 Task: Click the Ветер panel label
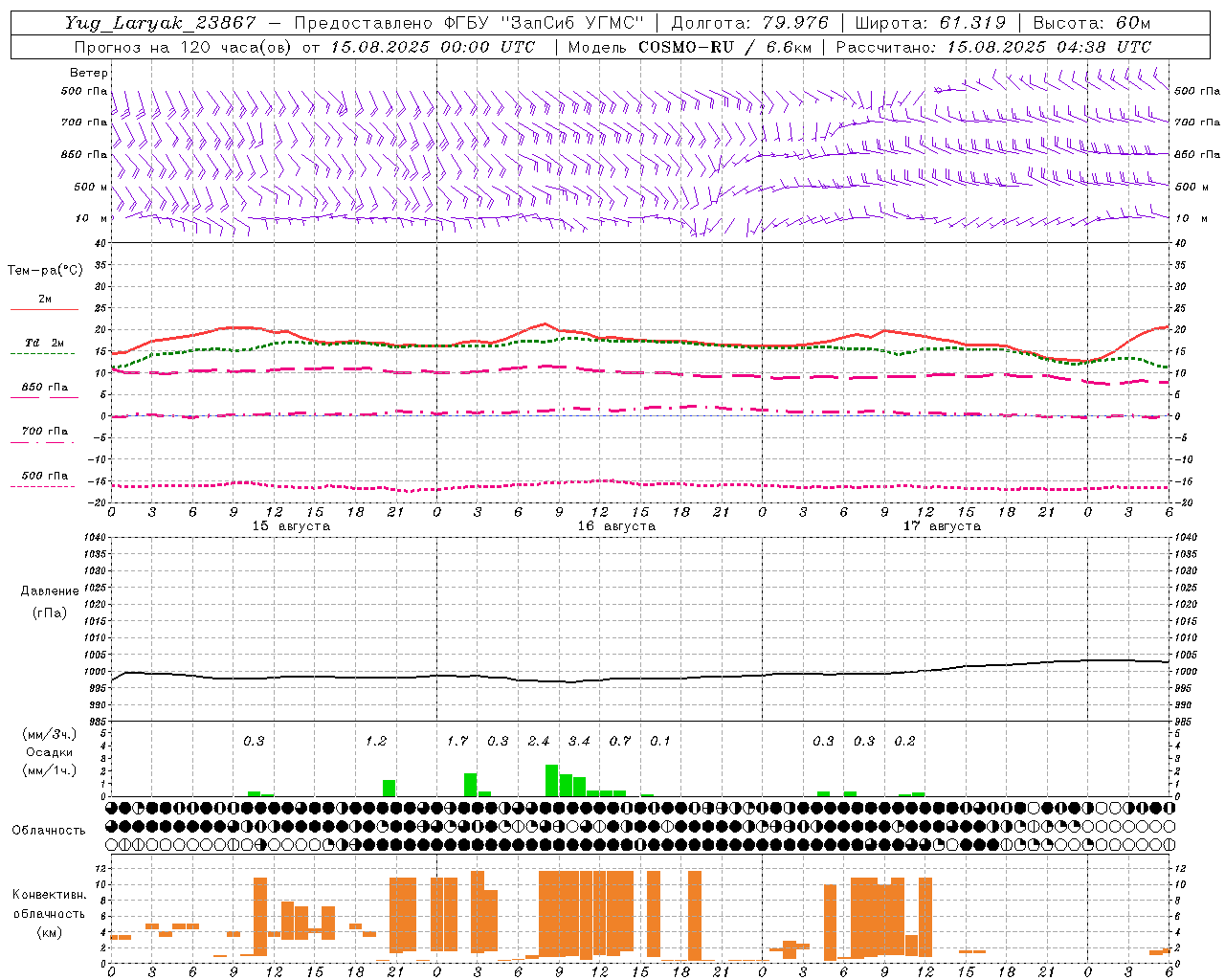[x=89, y=73]
